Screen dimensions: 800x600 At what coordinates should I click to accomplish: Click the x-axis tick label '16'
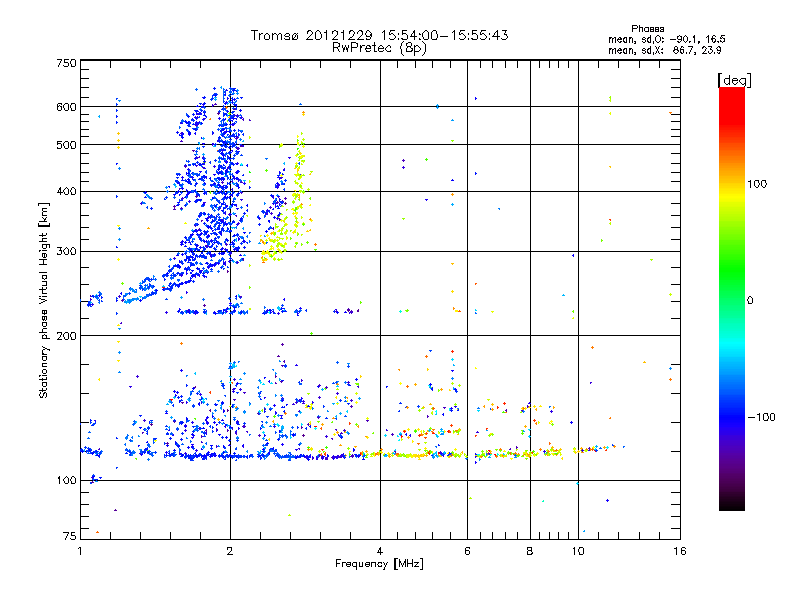[680, 551]
